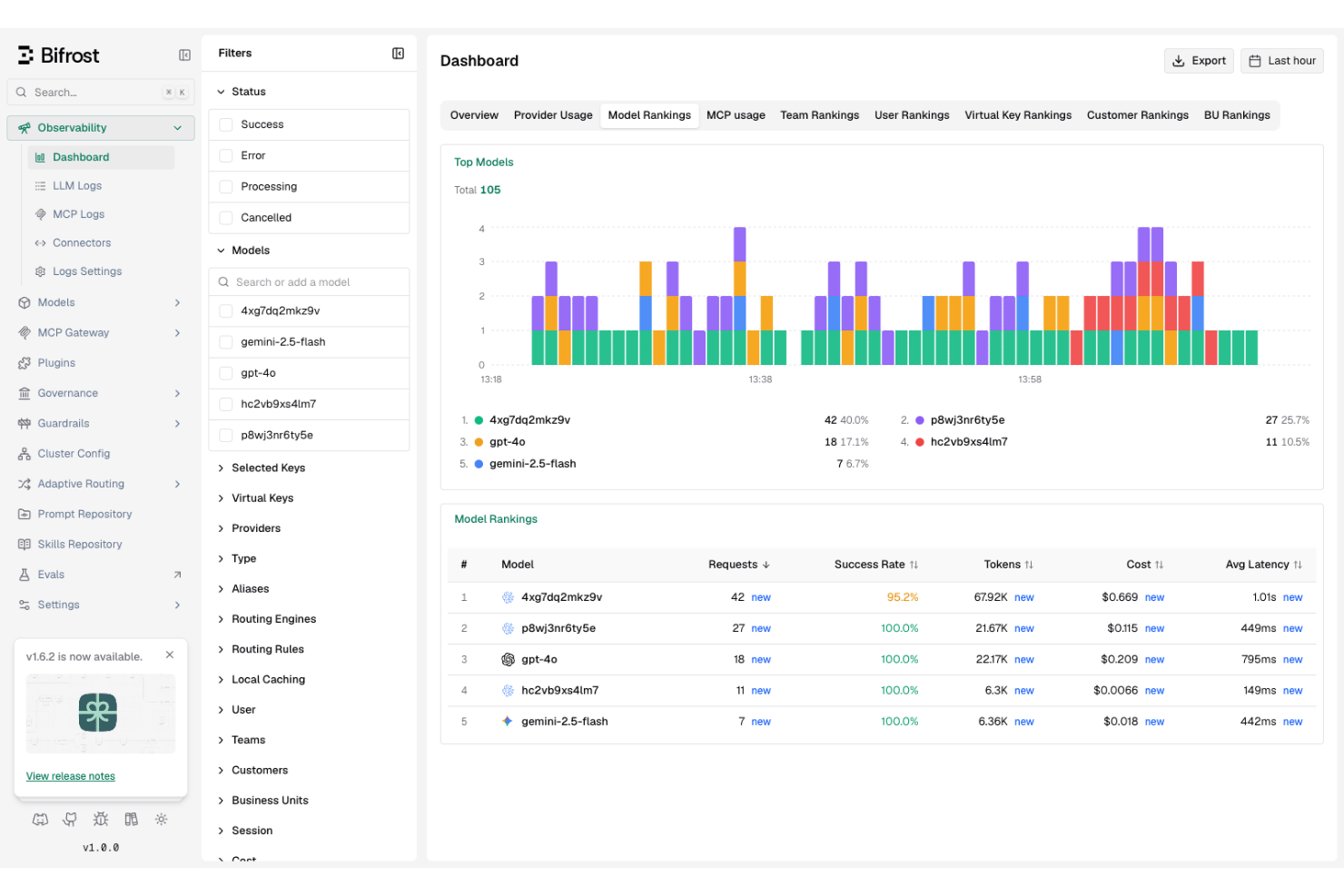
Task: Hide the Filters panel with its collapse icon
Action: coord(398,54)
